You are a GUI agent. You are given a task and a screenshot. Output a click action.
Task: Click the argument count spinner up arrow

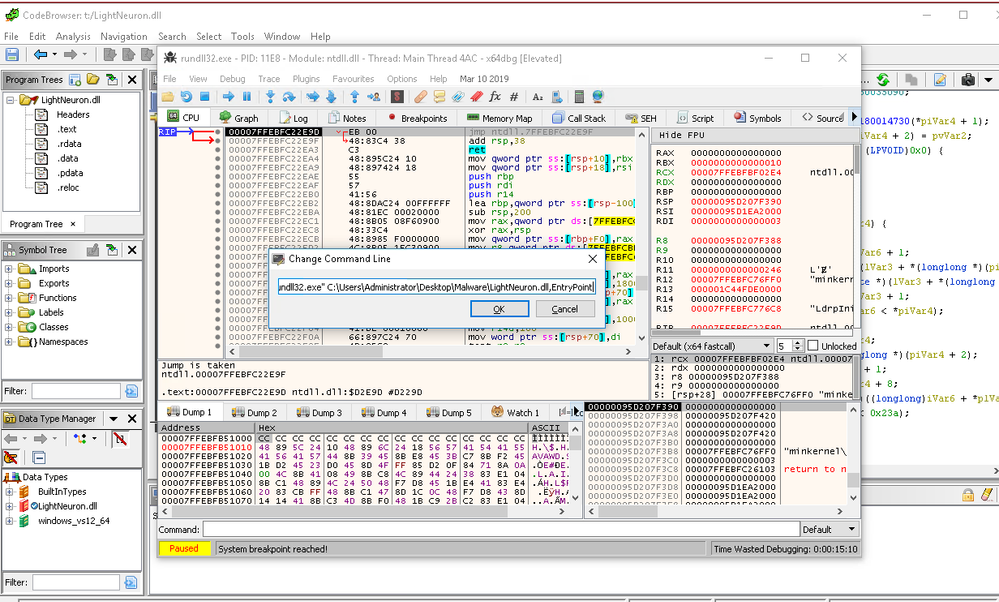pos(798,343)
